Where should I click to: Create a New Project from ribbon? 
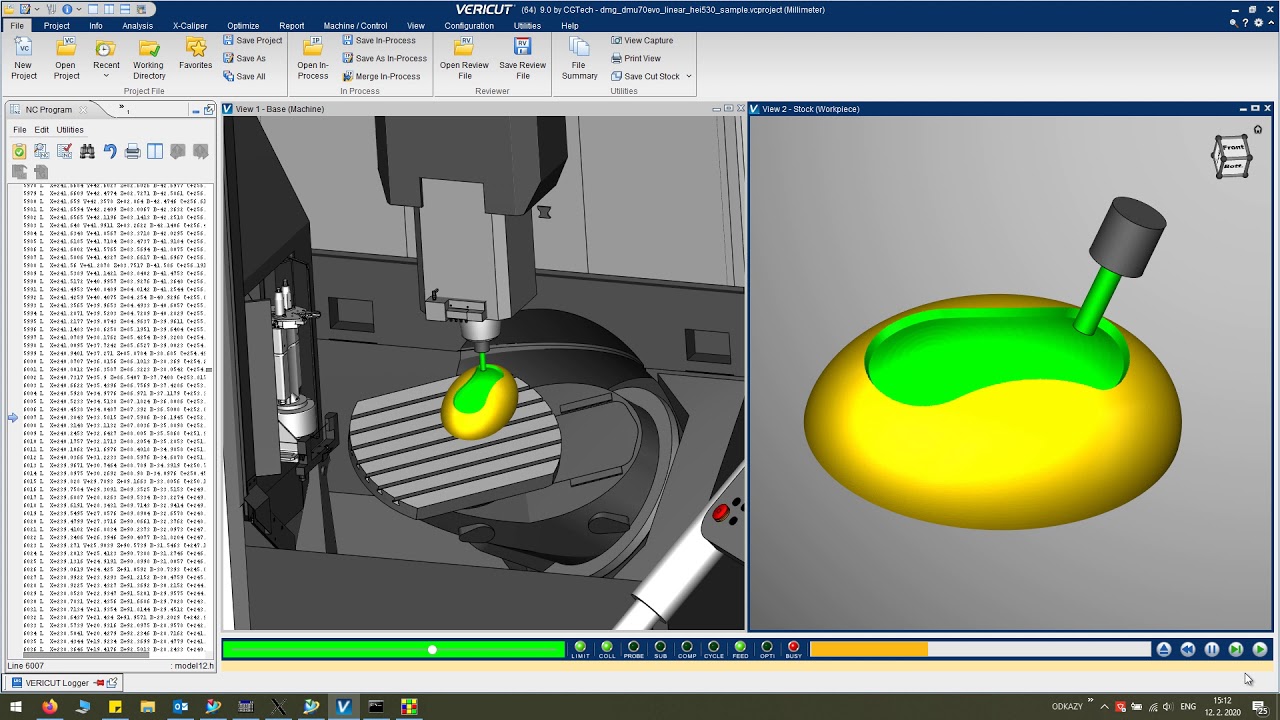[24, 59]
